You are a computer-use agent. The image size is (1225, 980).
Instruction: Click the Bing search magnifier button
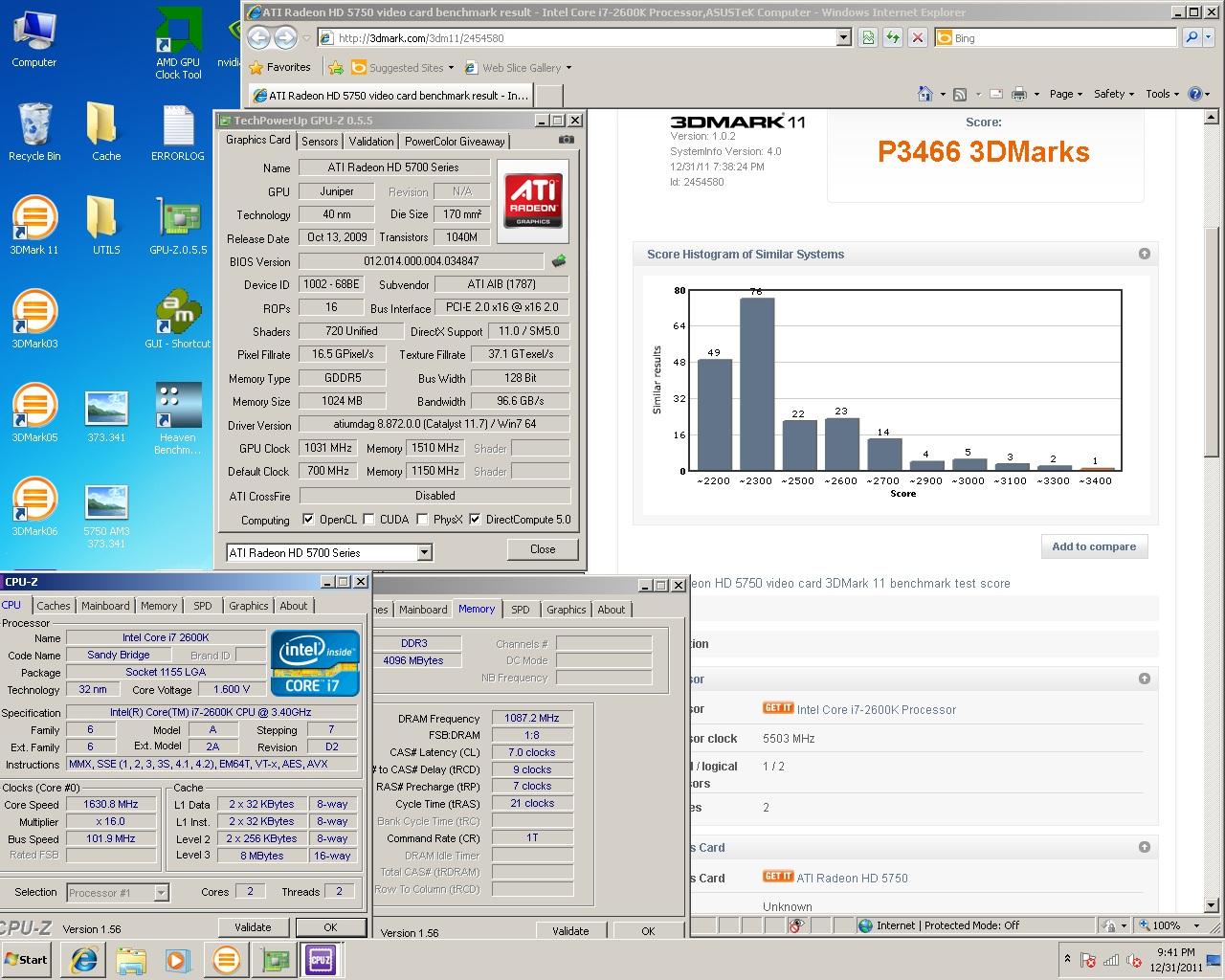click(1192, 37)
